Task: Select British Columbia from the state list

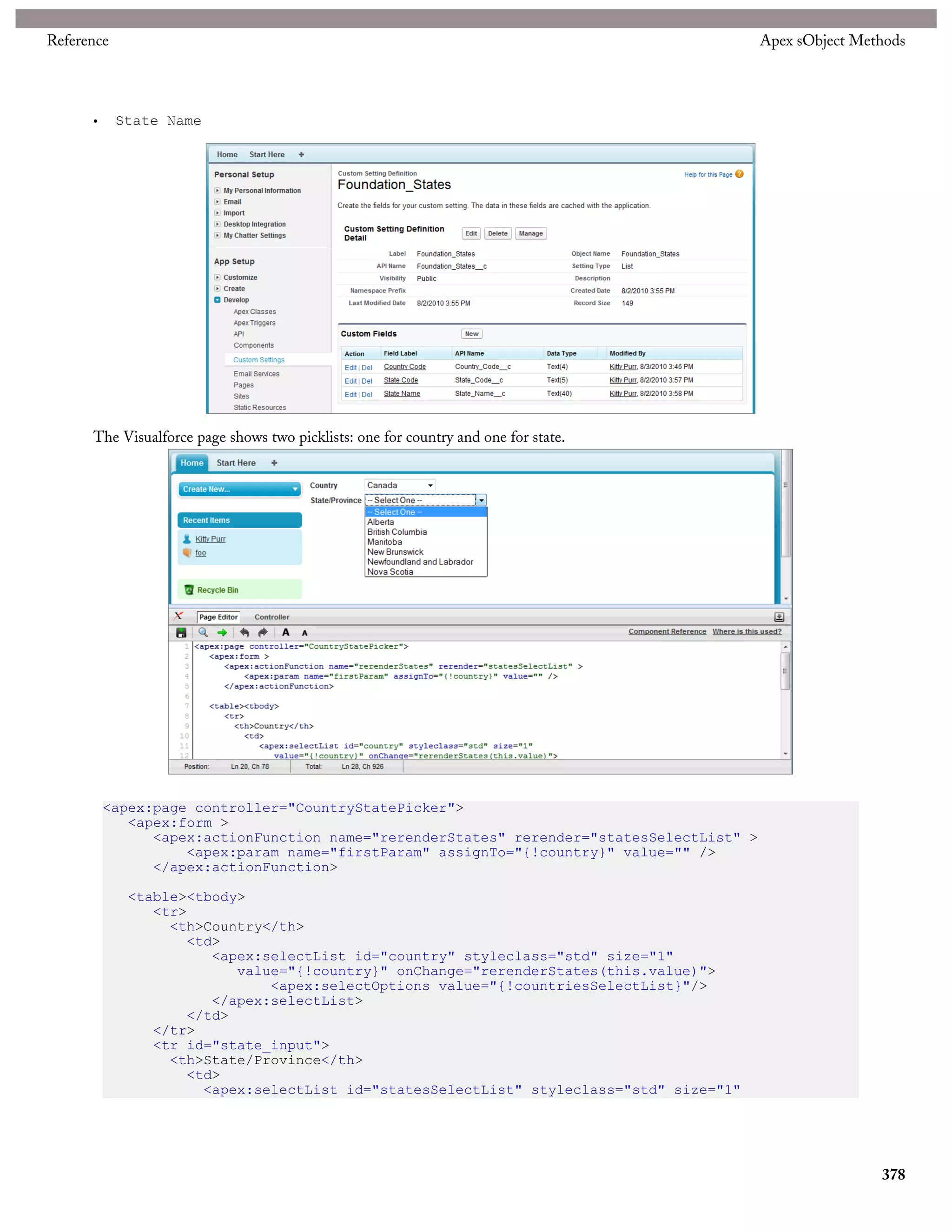Action: tap(426, 532)
